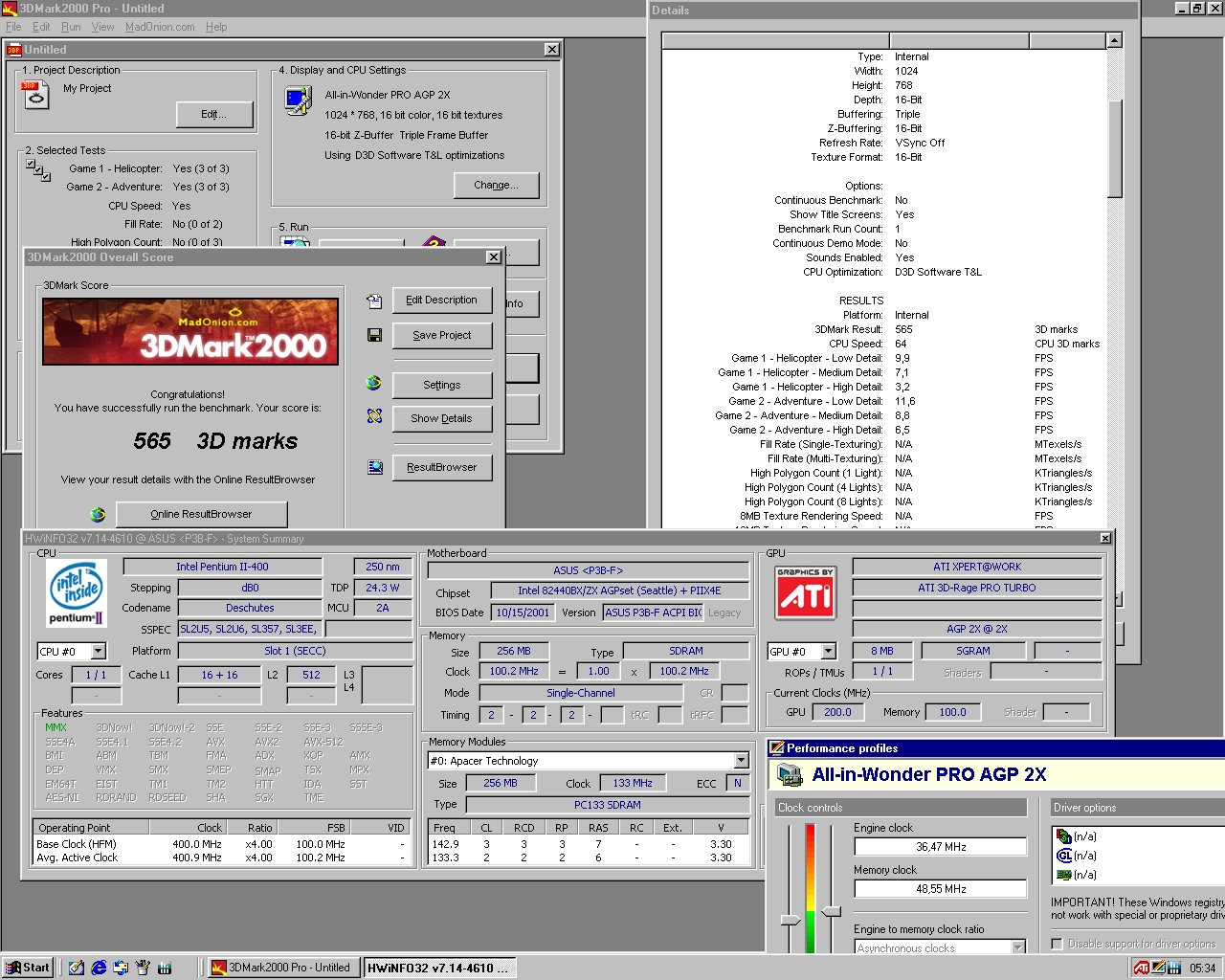
Task: Click the Display and CPU Settings monitor icon
Action: coord(298,100)
